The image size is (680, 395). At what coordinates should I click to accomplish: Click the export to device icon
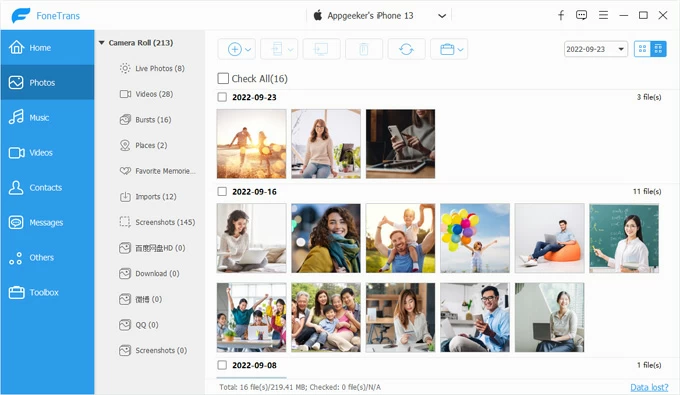(x=277, y=49)
